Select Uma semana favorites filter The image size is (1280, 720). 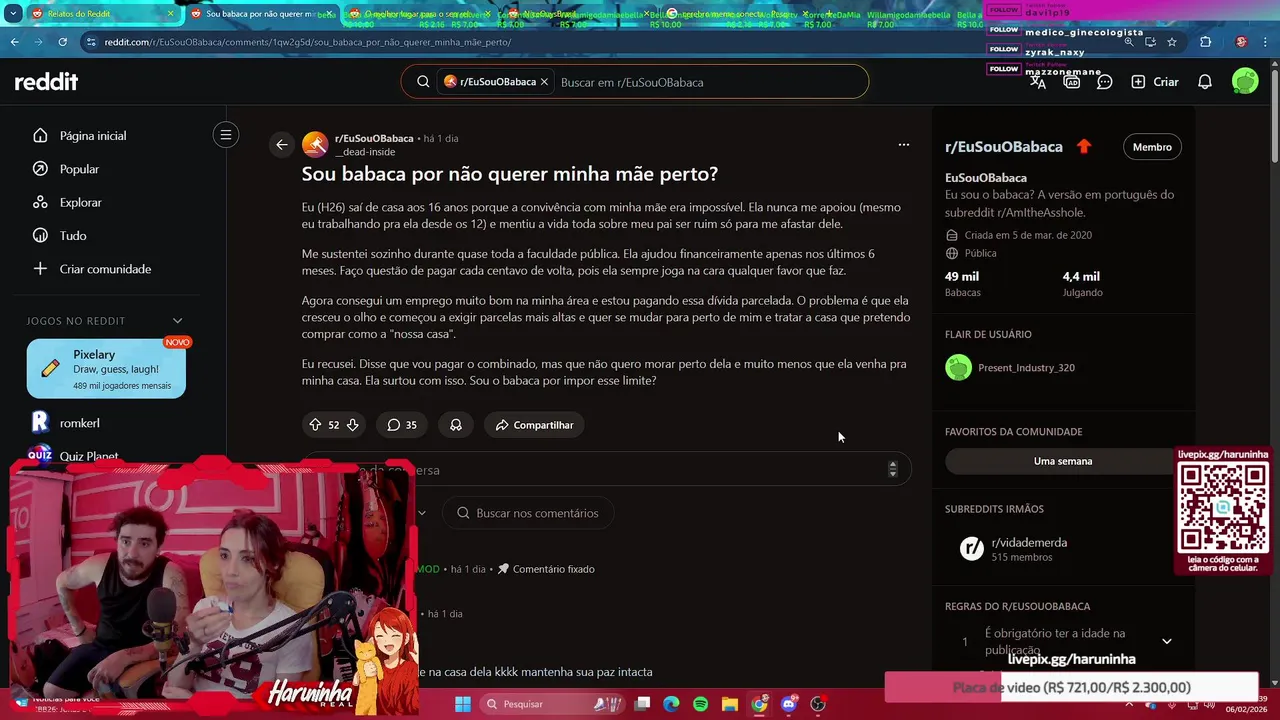(1063, 461)
